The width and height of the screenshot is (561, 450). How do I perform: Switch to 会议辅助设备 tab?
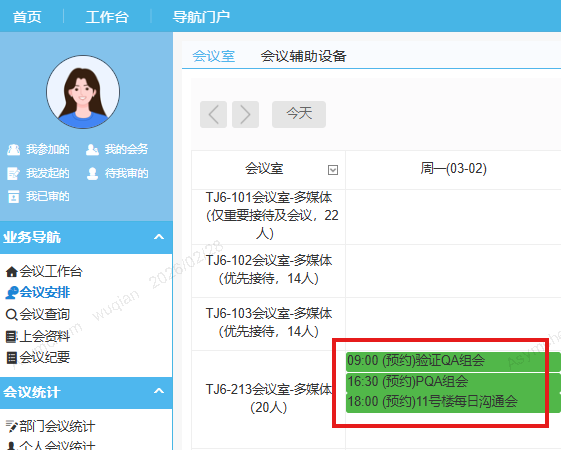303,56
